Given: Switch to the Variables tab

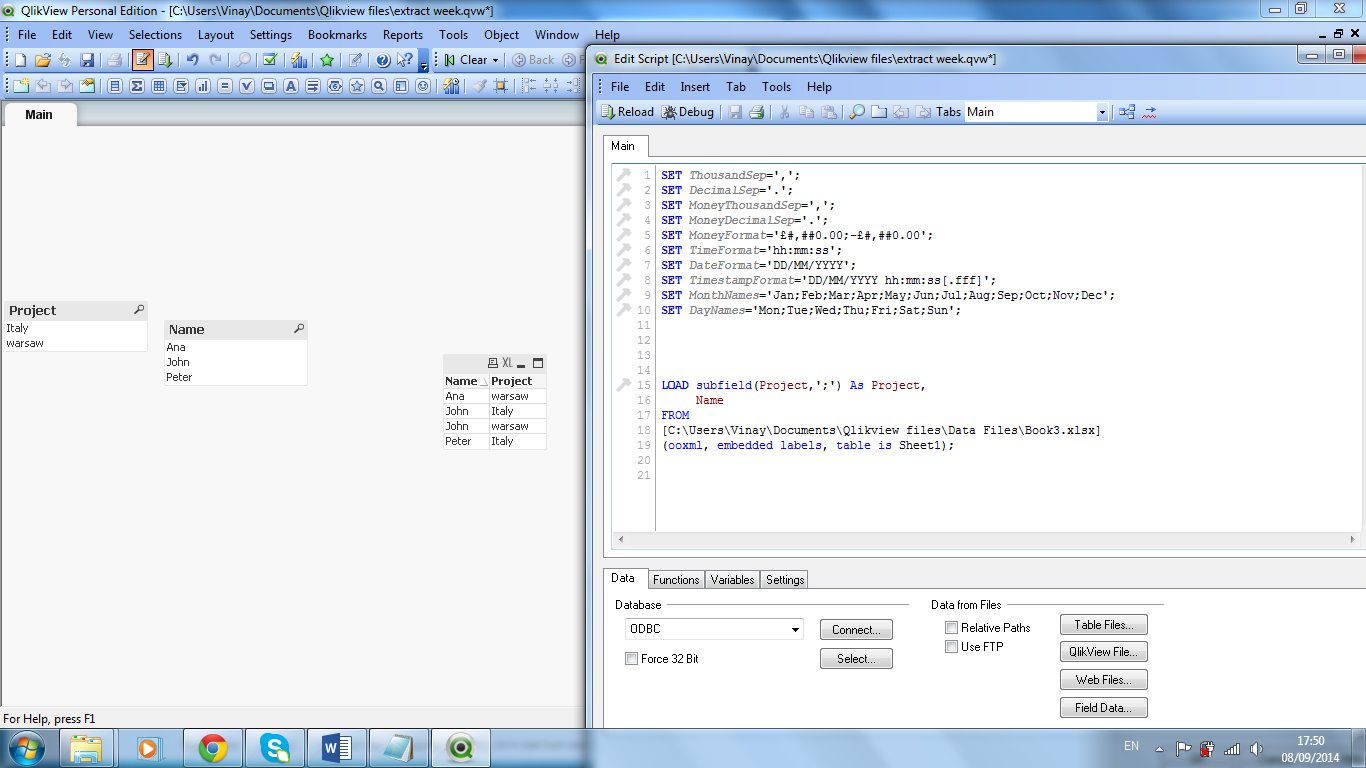Looking at the screenshot, I should click(732, 580).
